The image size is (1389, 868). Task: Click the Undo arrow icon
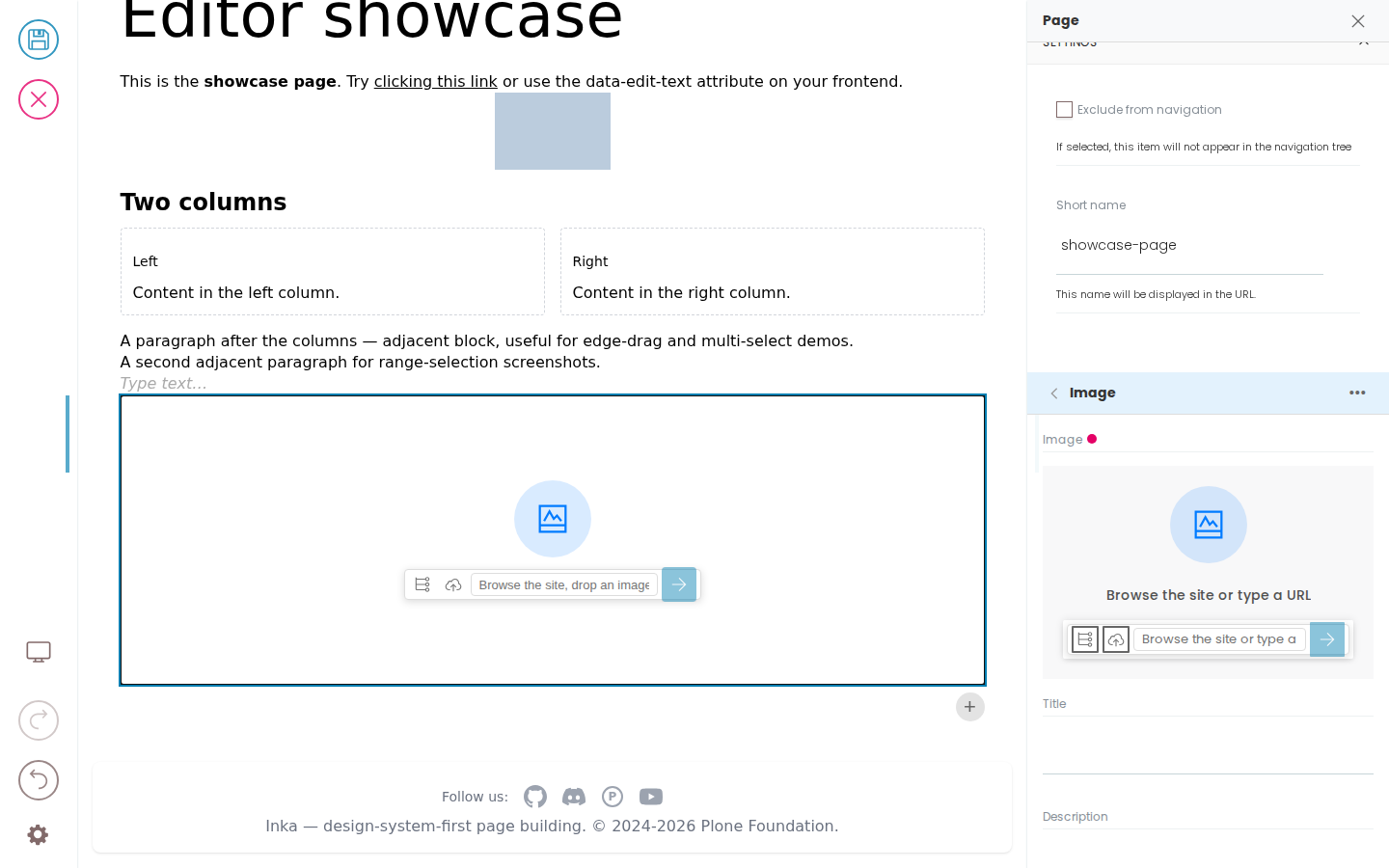tap(39, 780)
